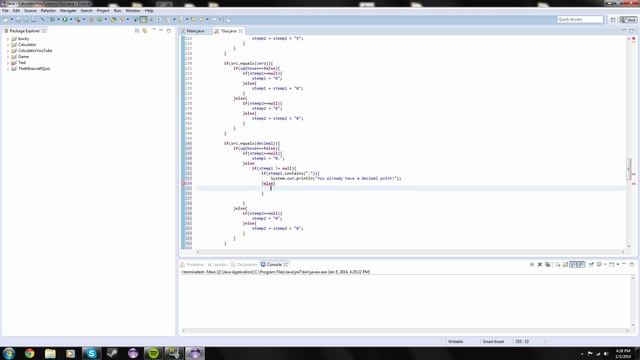The width and height of the screenshot is (640, 360).
Task: Click the Open Type toolbar icon
Action: pyautogui.click(x=113, y=20)
